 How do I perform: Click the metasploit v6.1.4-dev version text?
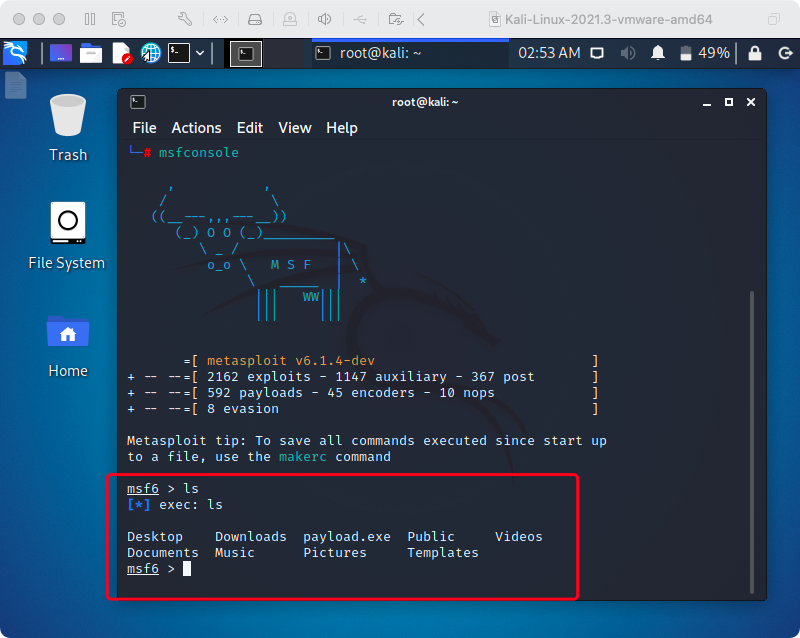tap(291, 360)
